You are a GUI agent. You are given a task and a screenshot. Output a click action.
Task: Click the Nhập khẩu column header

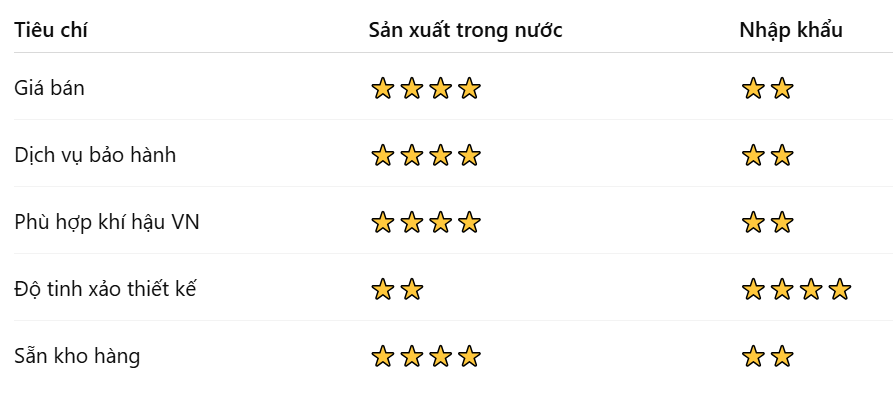[790, 30]
